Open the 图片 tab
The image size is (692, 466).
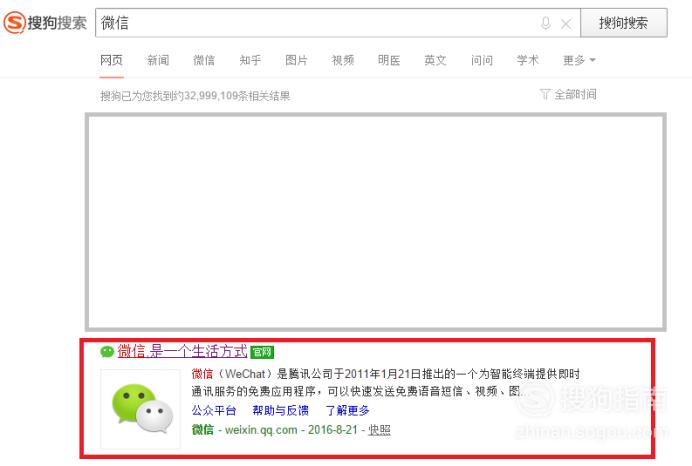pyautogui.click(x=296, y=60)
